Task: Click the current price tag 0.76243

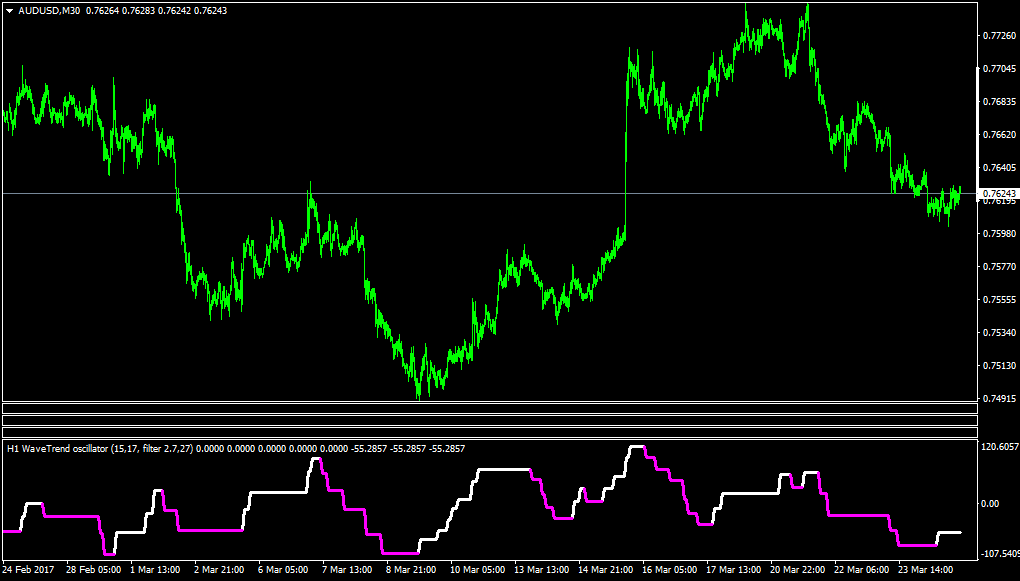Action: click(1000, 194)
